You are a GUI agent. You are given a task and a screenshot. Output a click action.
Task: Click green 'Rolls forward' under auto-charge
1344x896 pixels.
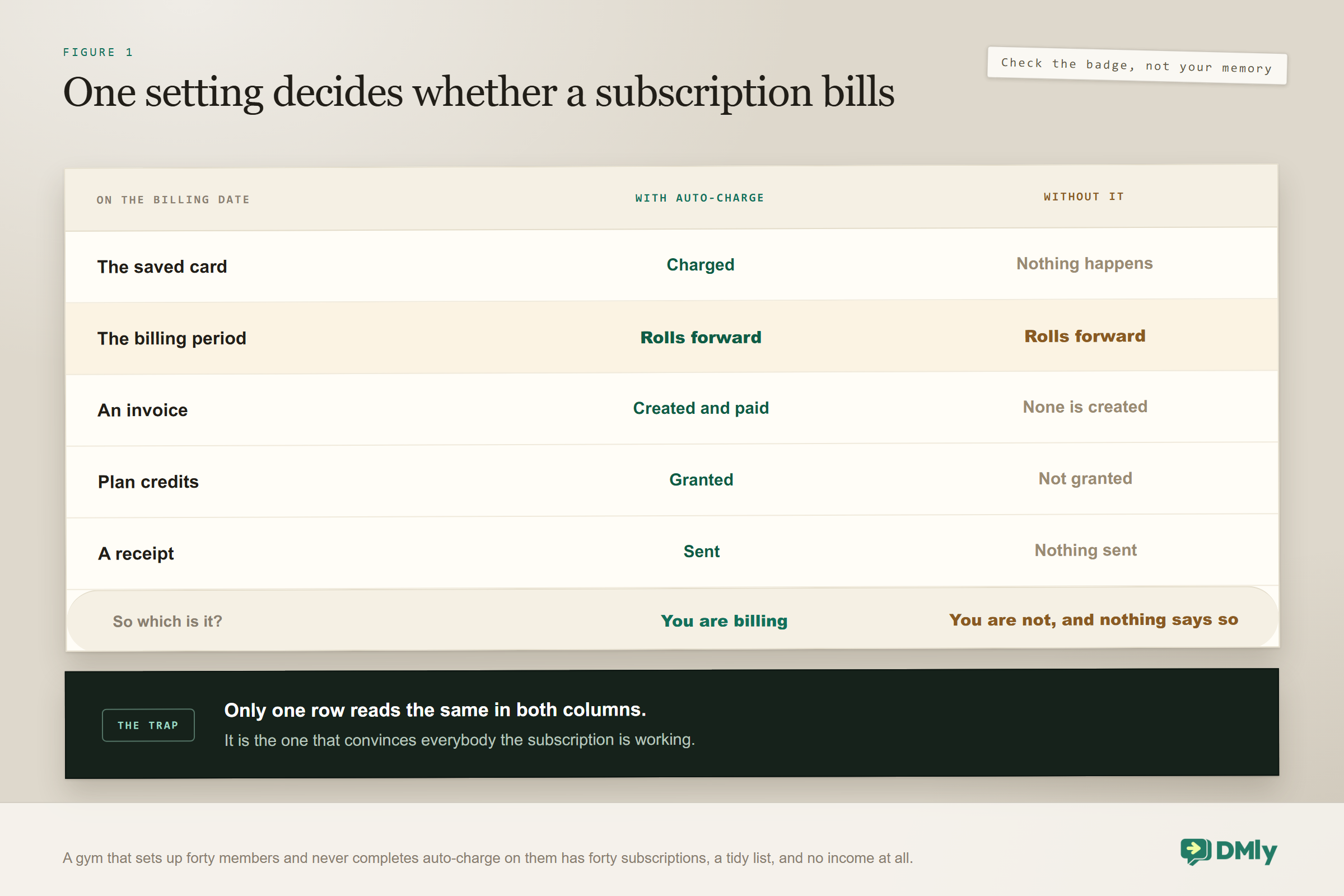click(701, 337)
